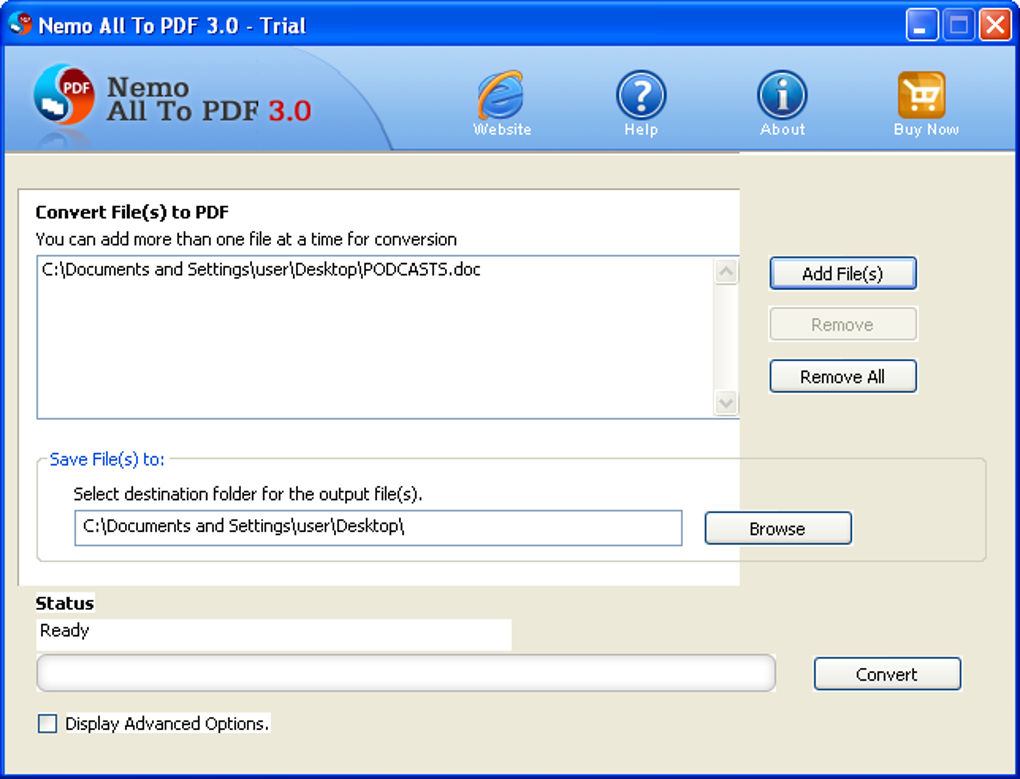Check Display Advanced Options checkbox
The image size is (1020, 779).
point(47,723)
